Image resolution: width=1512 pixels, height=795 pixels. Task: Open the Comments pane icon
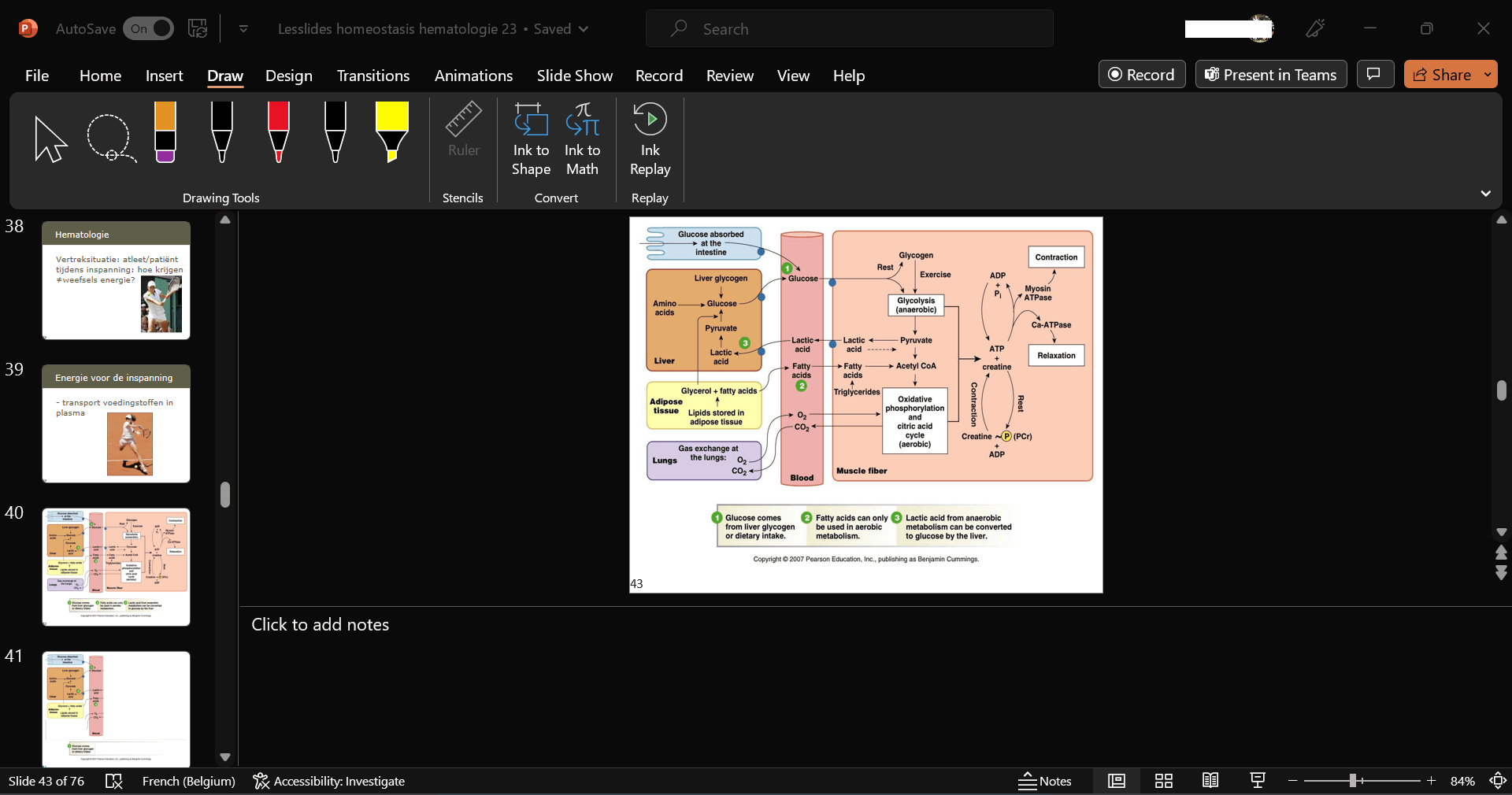1375,75
